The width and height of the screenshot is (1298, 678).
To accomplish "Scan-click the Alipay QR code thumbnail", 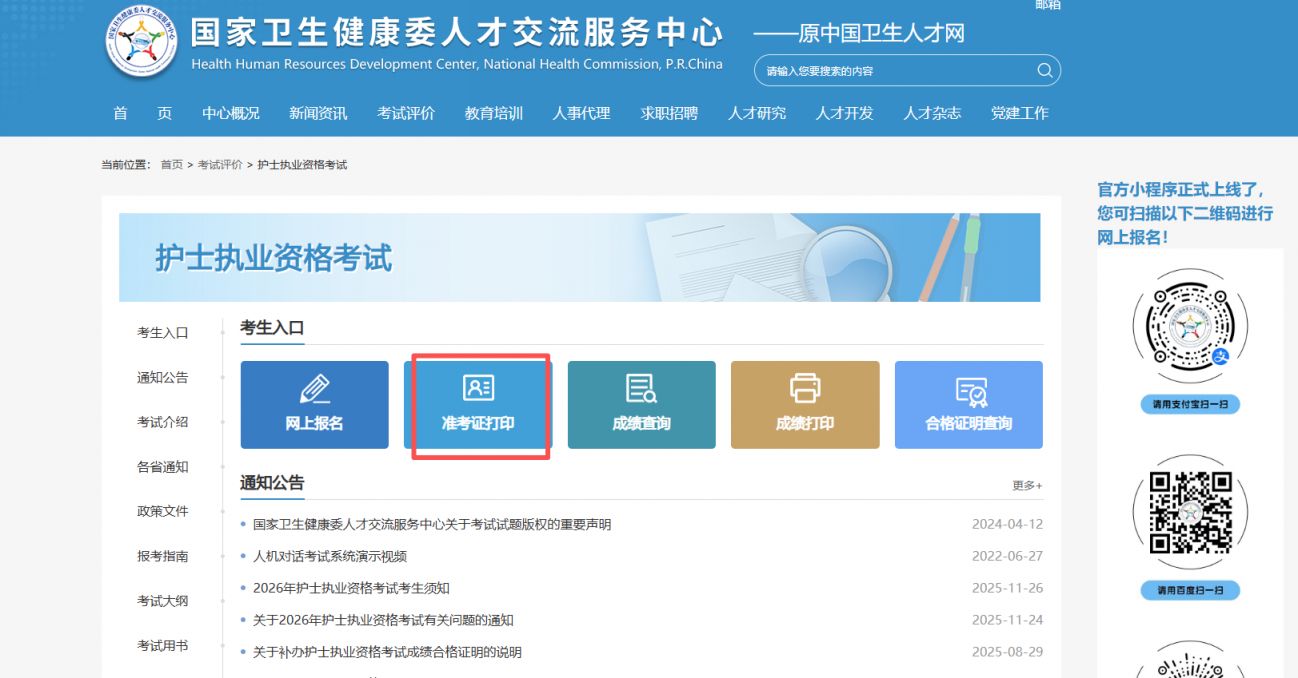I will tap(1189, 327).
